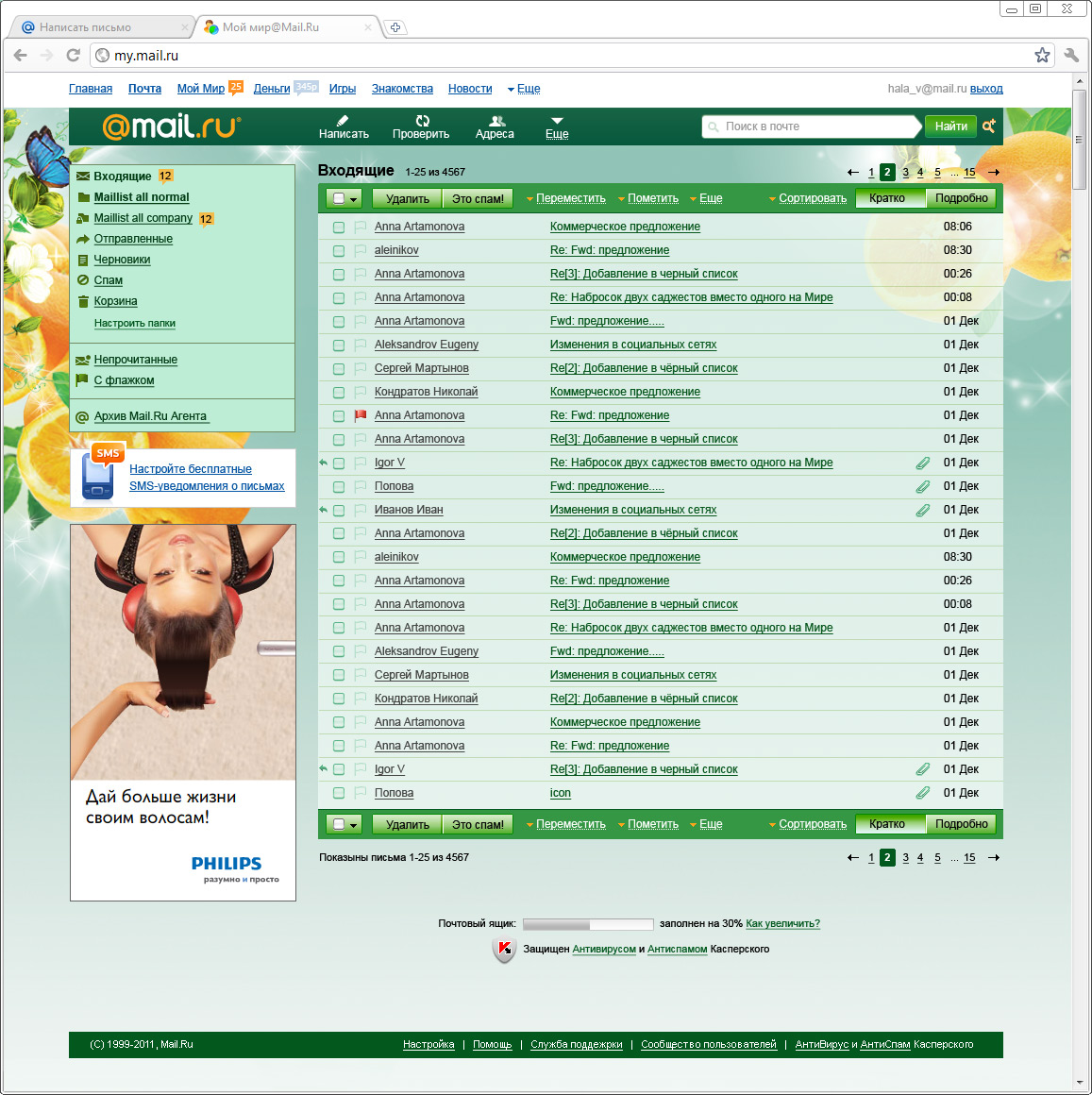This screenshot has width=1092, height=1095.
Task: Click the green Найти search button
Action: click(x=950, y=126)
